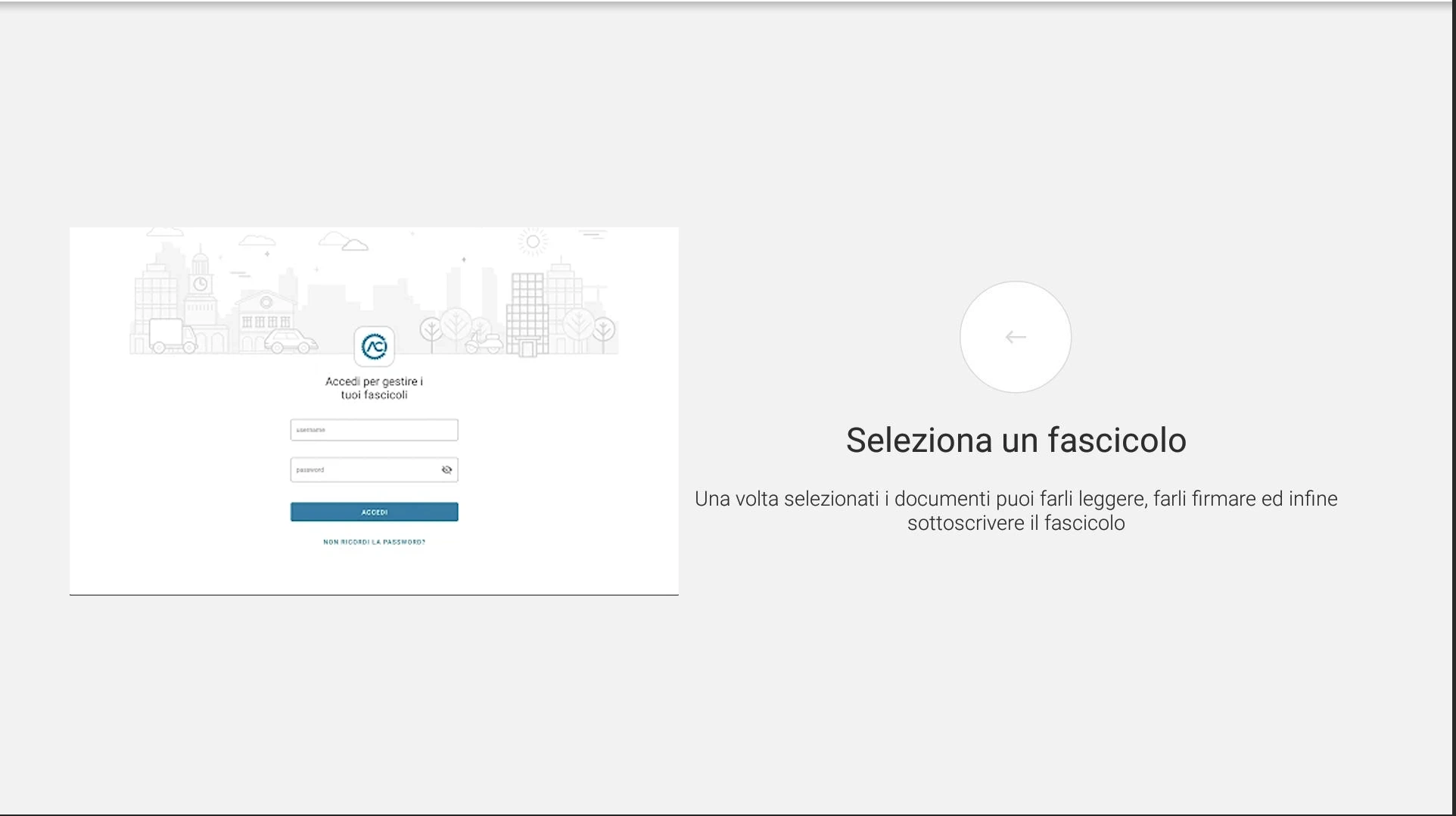Click the clock on the tower
The height and width of the screenshot is (816, 1456).
point(200,284)
